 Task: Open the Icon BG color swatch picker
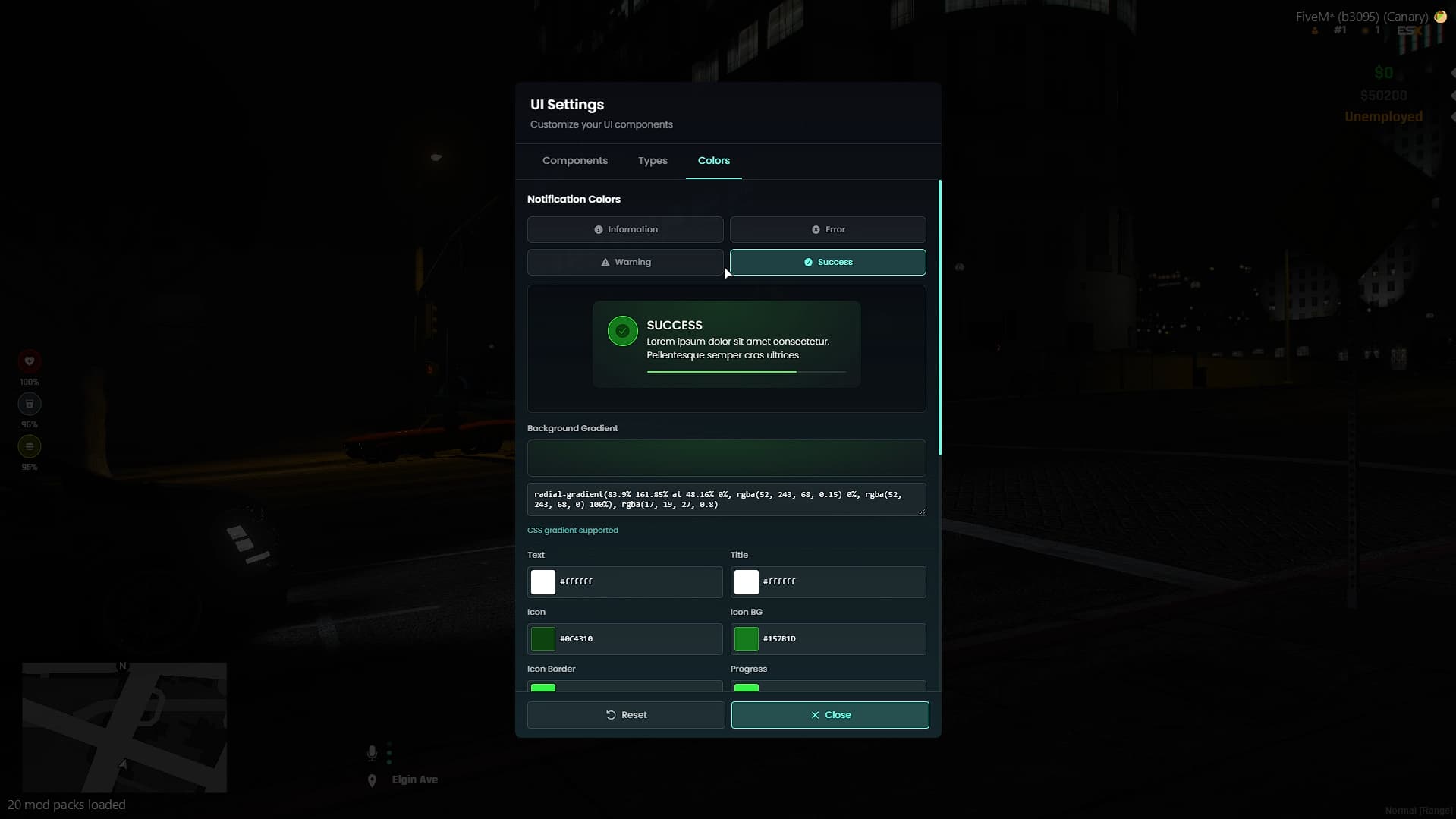tap(745, 638)
